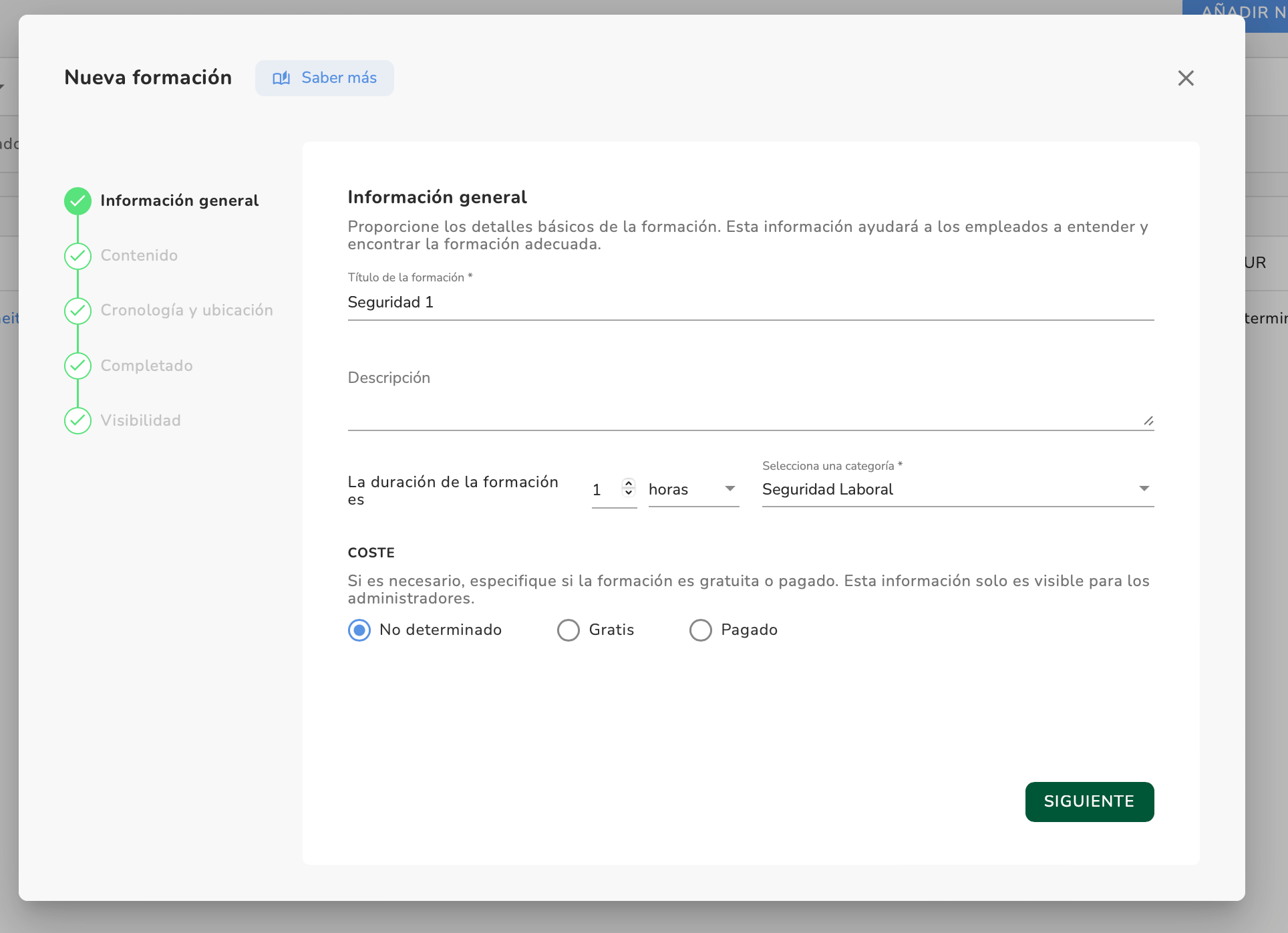
Task: Click the book icon in Saber más
Action: (x=281, y=78)
